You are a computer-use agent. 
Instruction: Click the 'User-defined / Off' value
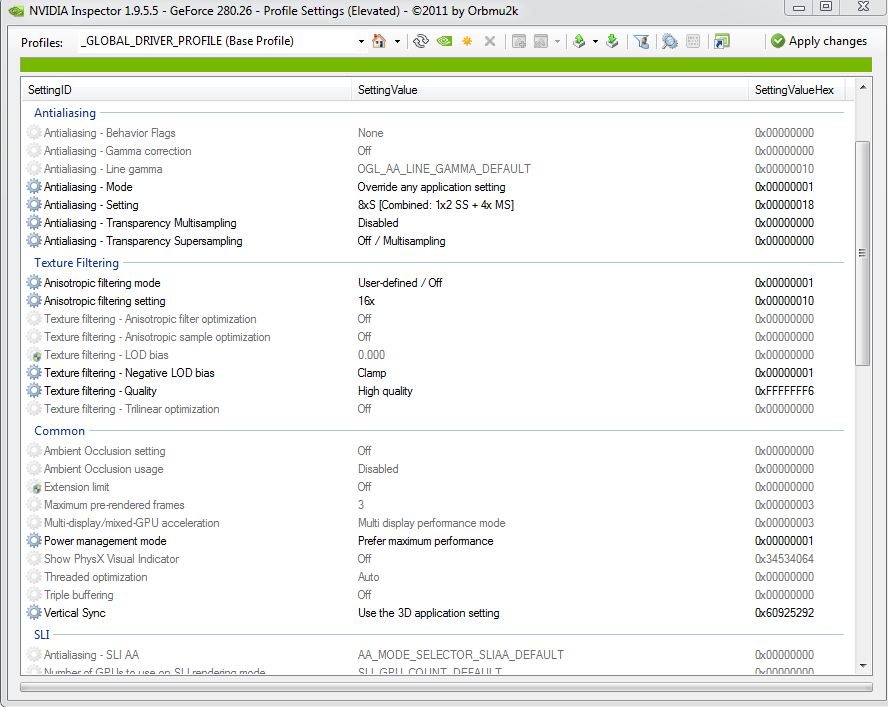400,283
